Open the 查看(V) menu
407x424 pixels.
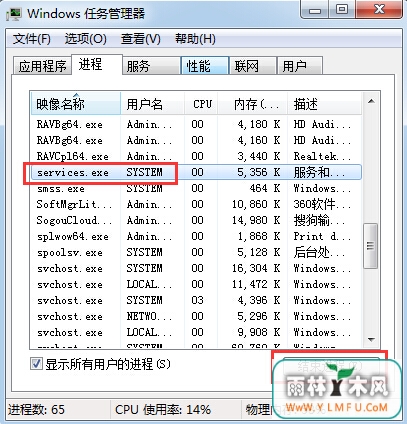click(141, 39)
